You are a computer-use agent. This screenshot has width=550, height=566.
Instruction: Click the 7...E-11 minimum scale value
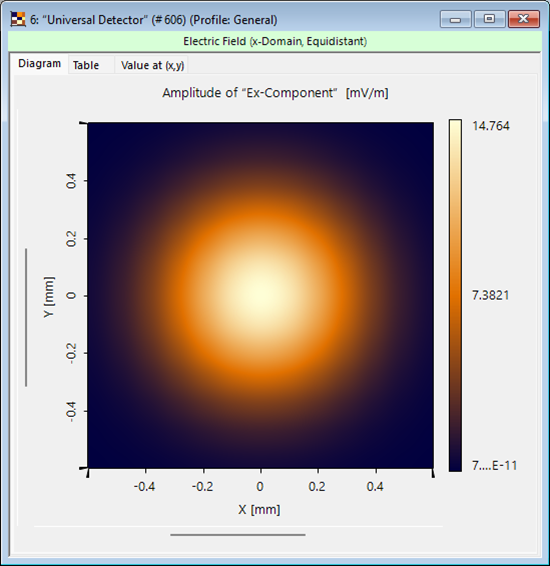494,465
